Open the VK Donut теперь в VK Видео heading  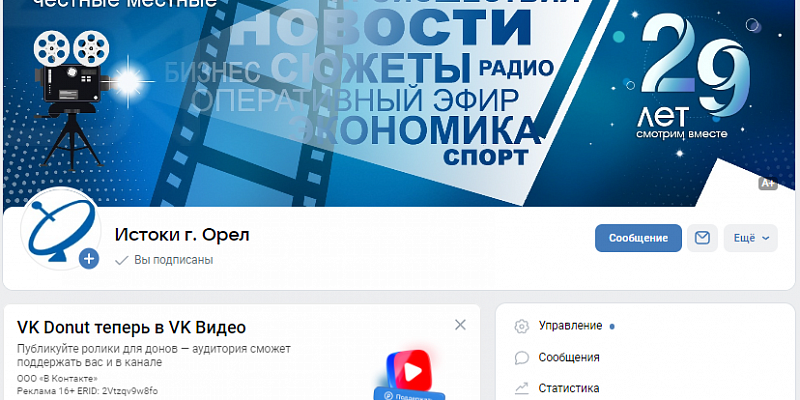pos(131,328)
